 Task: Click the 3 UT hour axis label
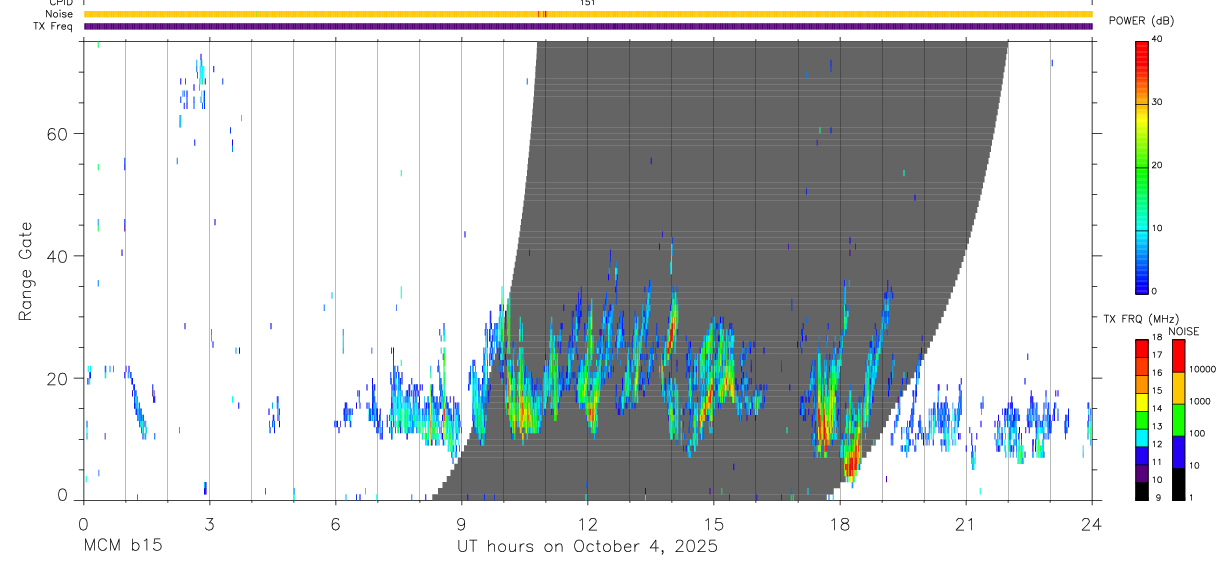210,523
